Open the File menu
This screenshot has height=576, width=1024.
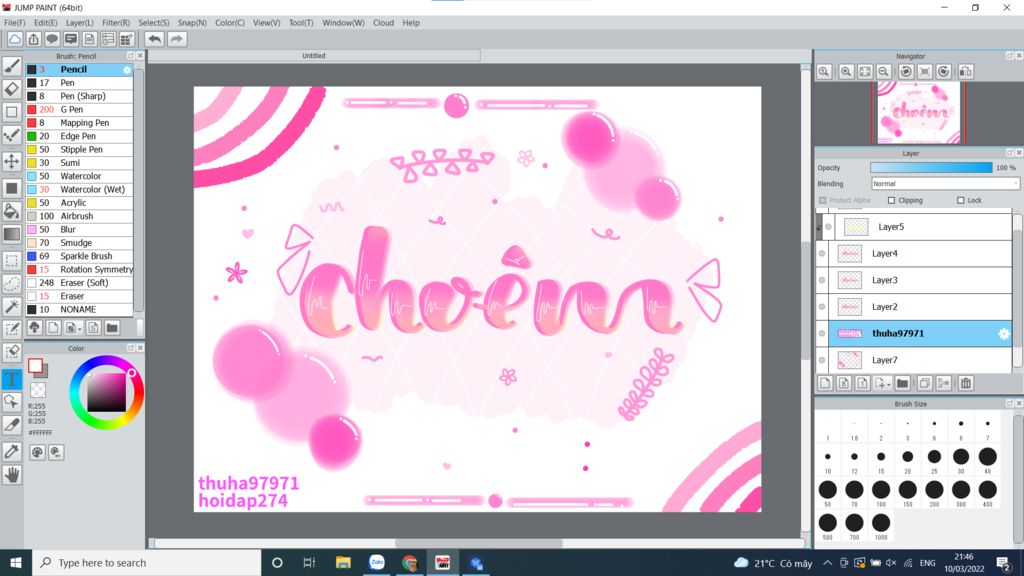14,23
